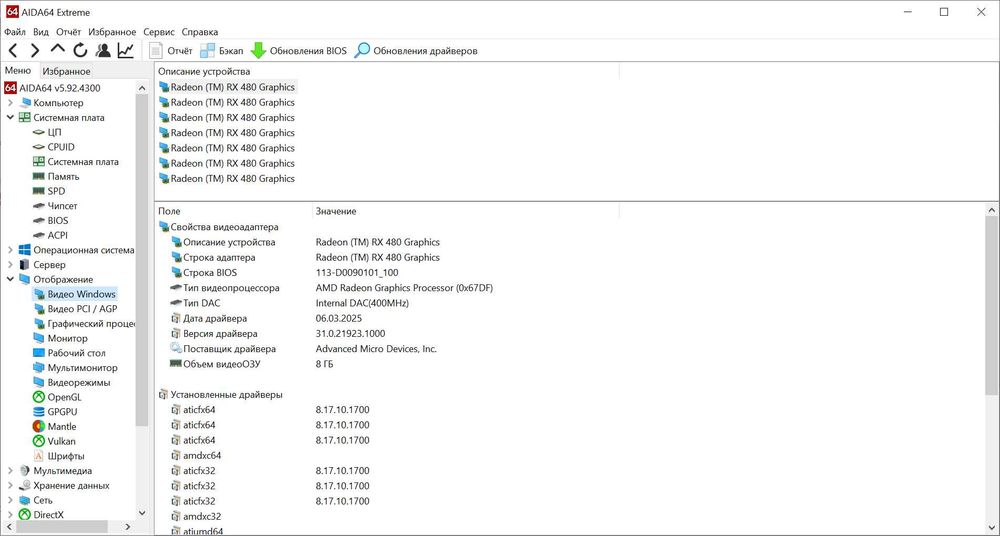Open the Вид menu
Screen dimensions: 1000x536
click(x=41, y=32)
